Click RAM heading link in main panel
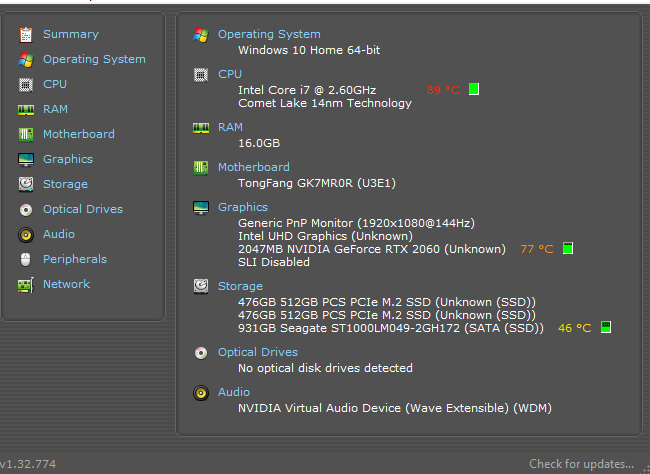This screenshot has width=650, height=474. tap(230, 127)
